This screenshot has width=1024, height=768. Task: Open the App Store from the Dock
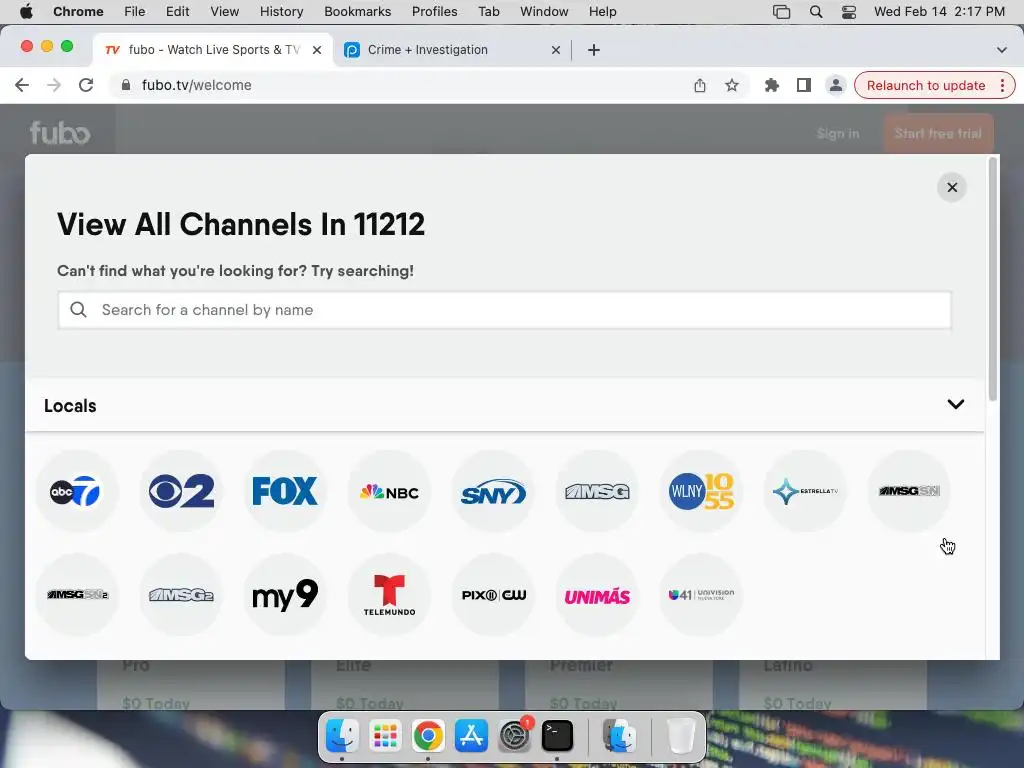point(471,735)
